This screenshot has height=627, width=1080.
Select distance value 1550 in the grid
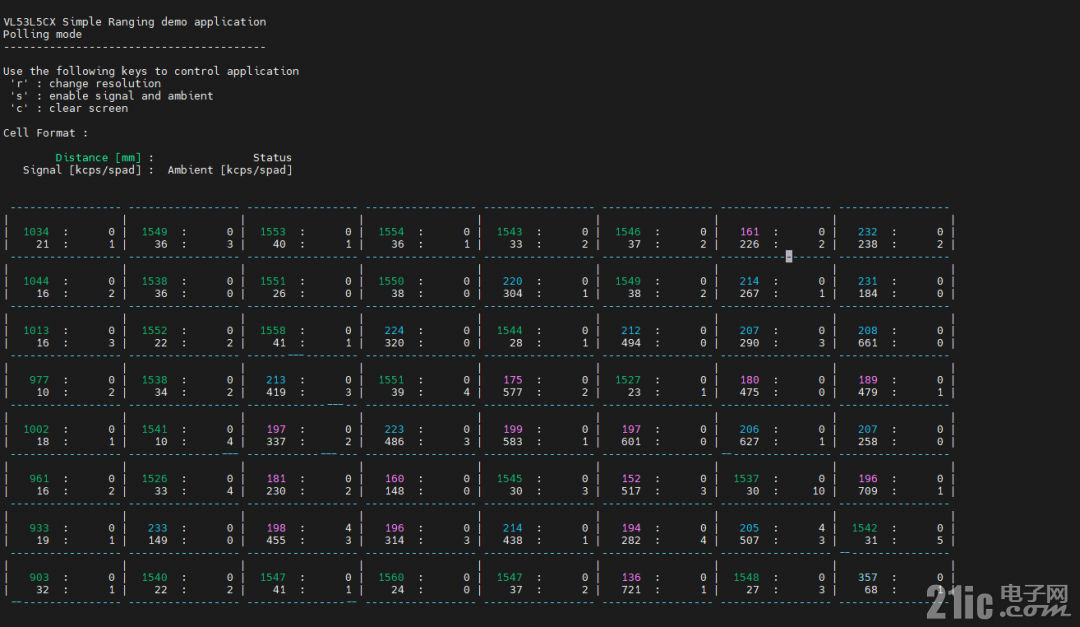391,282
